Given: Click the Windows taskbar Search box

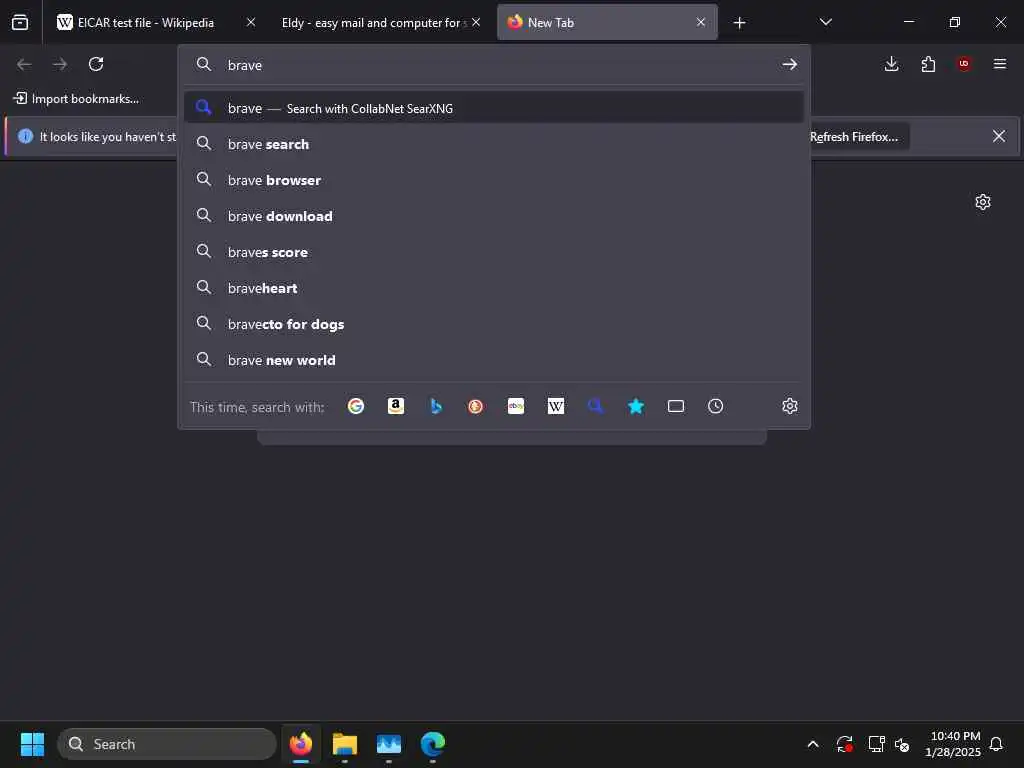Looking at the screenshot, I should (167, 744).
